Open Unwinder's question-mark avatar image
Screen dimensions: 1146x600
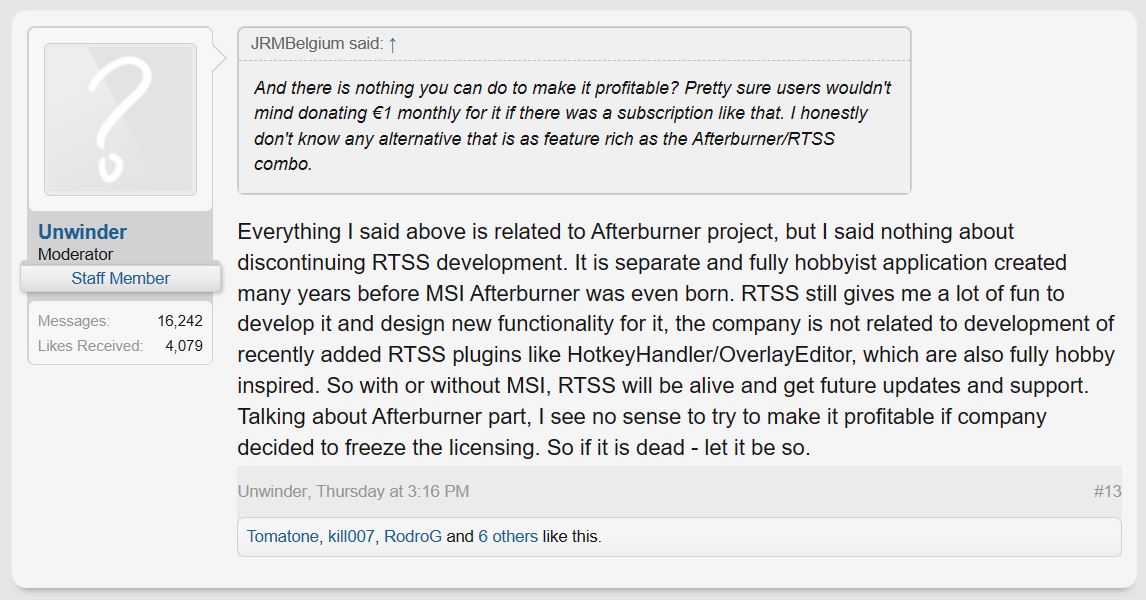coord(121,119)
